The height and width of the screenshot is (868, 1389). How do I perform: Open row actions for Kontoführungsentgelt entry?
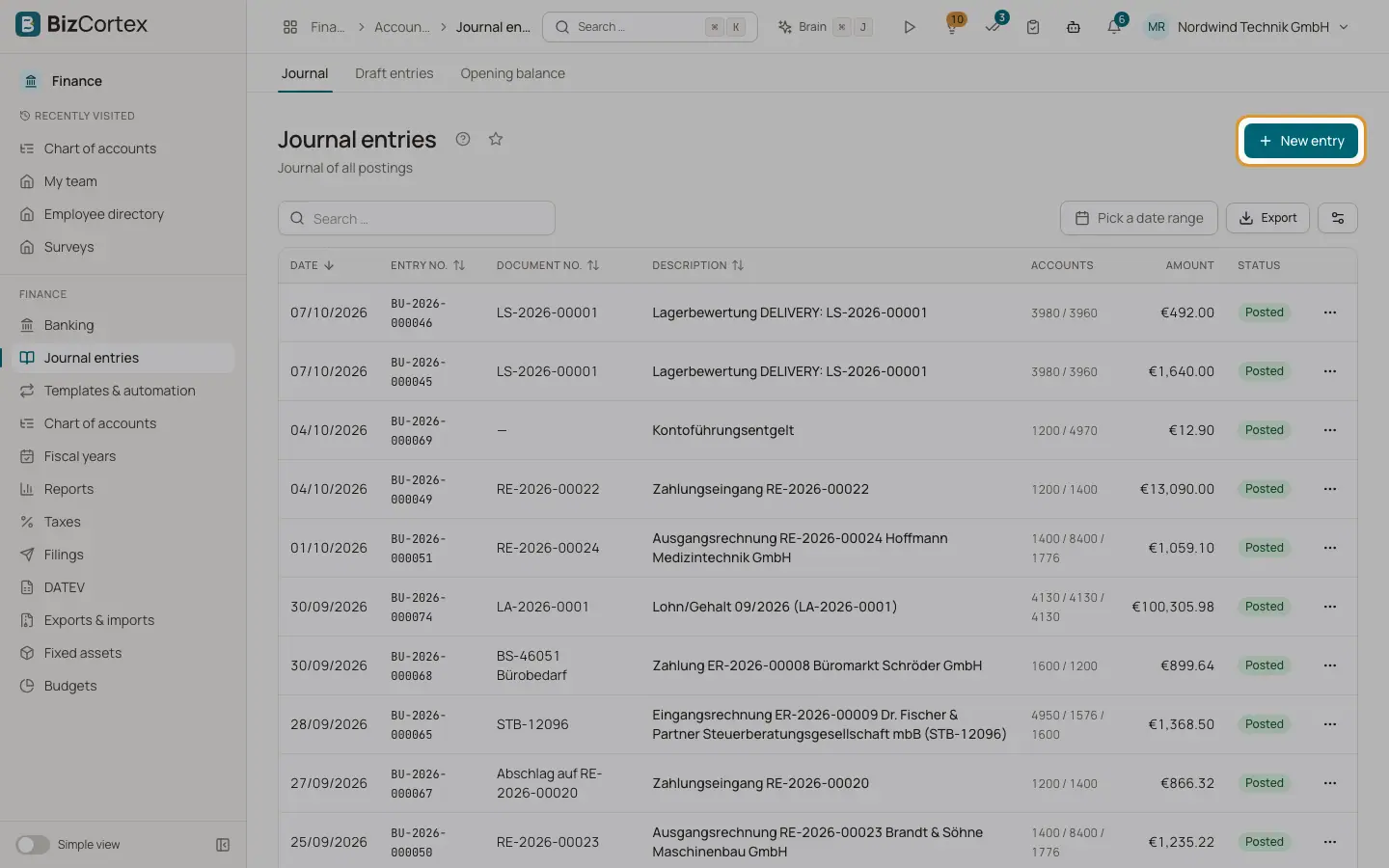1330,430
